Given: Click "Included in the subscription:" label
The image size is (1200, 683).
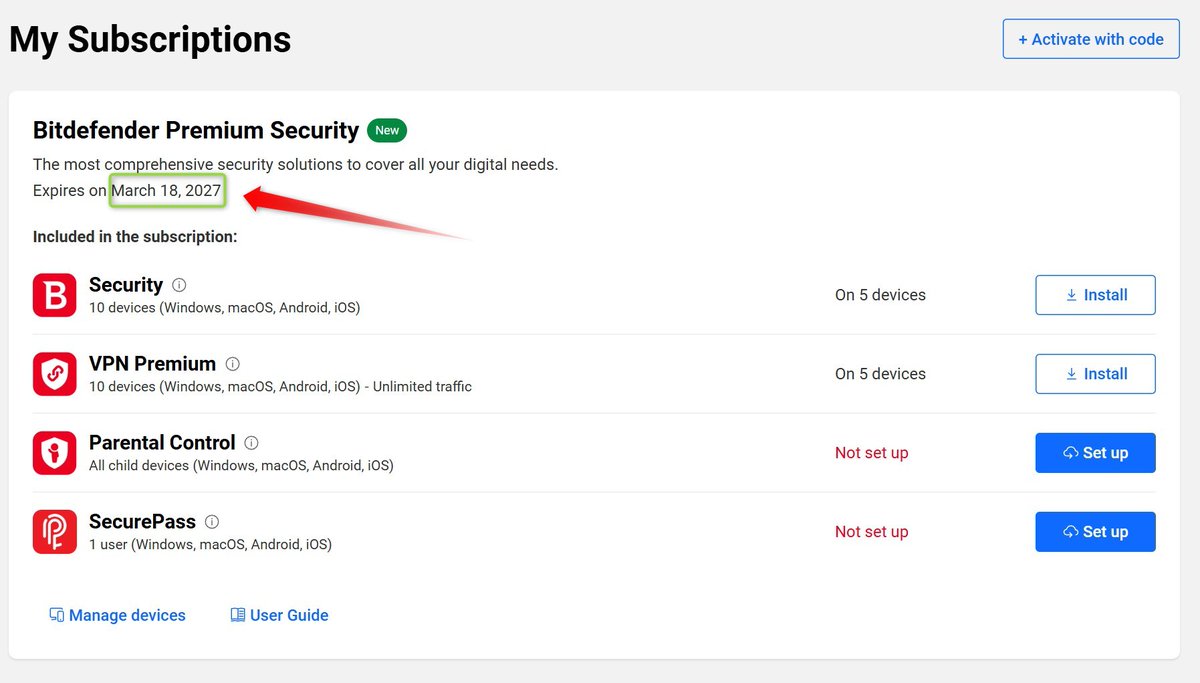Looking at the screenshot, I should (135, 237).
